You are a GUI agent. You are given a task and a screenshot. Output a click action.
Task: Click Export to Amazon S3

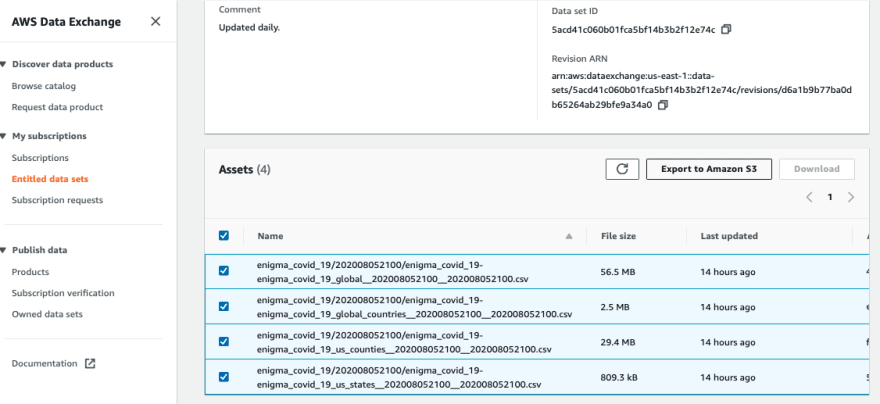point(709,169)
